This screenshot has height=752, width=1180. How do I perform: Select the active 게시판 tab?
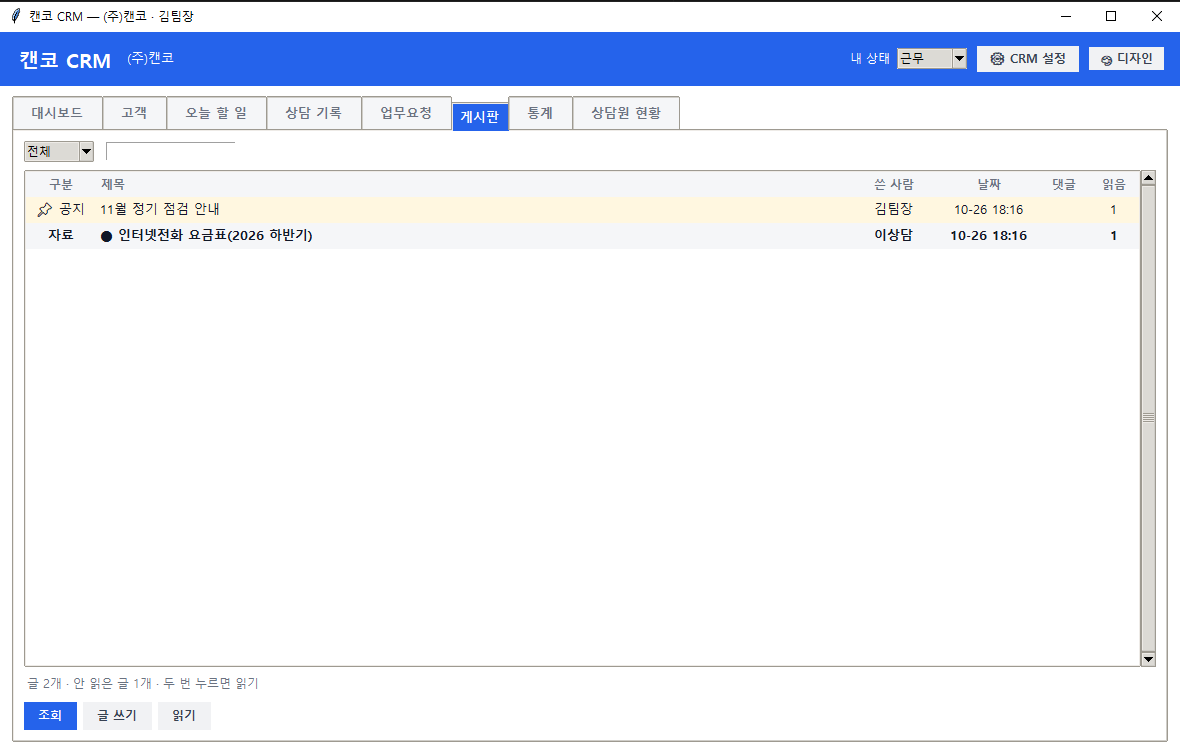pos(480,117)
